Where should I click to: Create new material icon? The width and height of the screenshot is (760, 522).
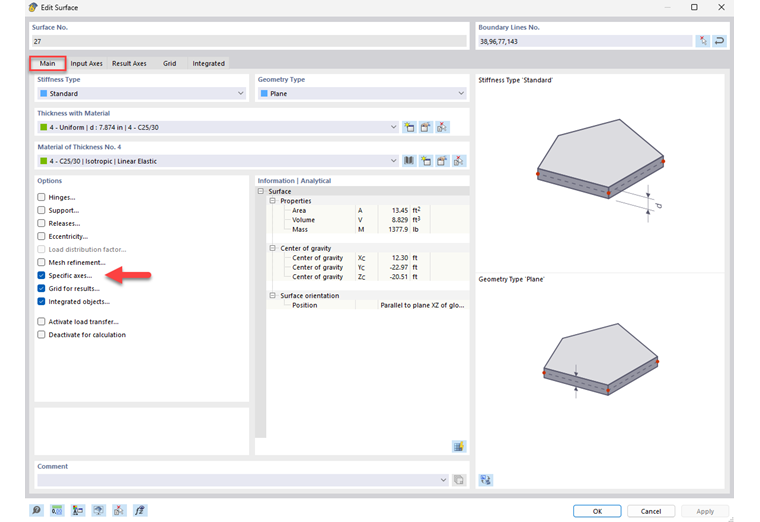pyautogui.click(x=426, y=161)
